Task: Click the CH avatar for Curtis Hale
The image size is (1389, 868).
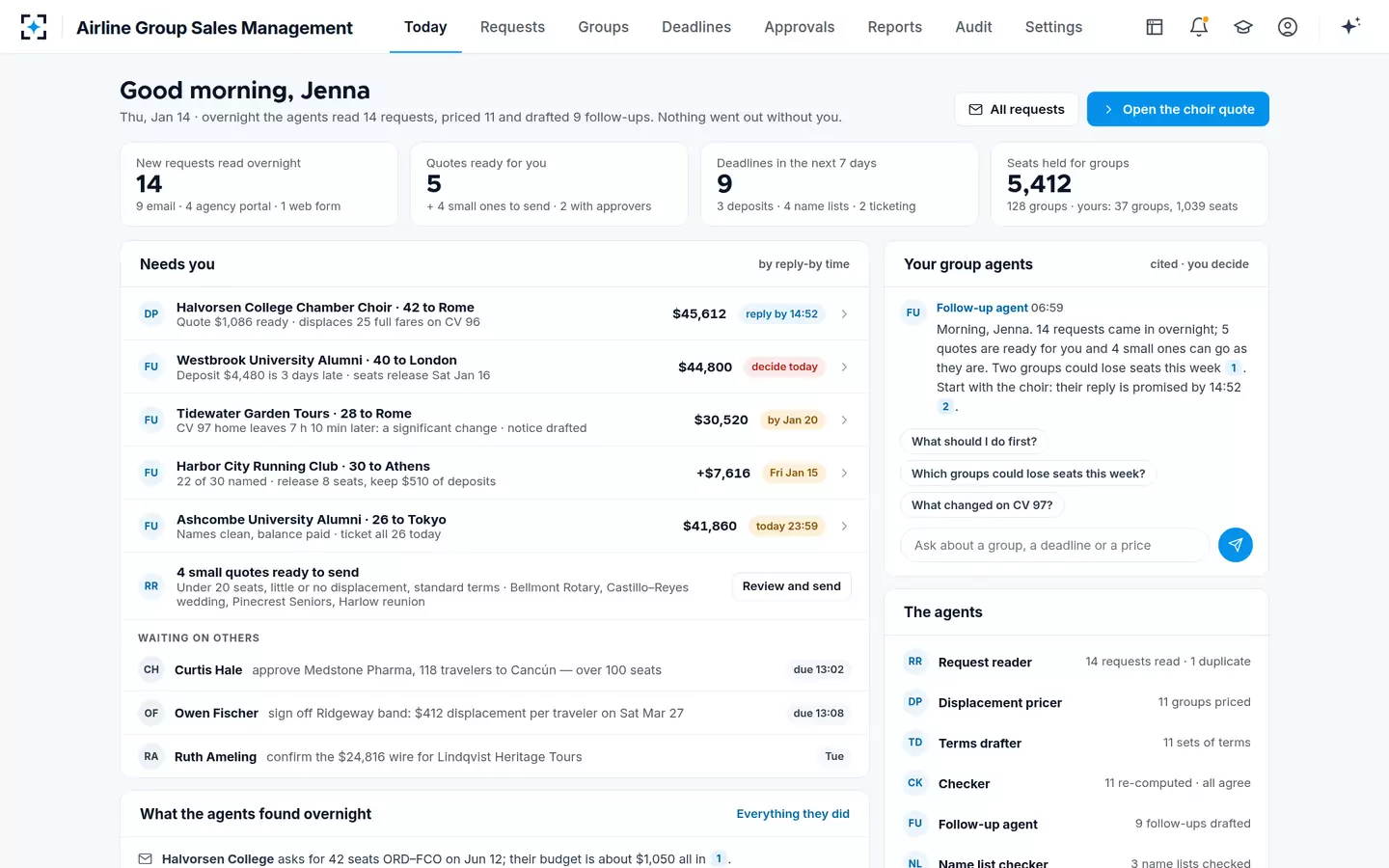Action: point(151,669)
